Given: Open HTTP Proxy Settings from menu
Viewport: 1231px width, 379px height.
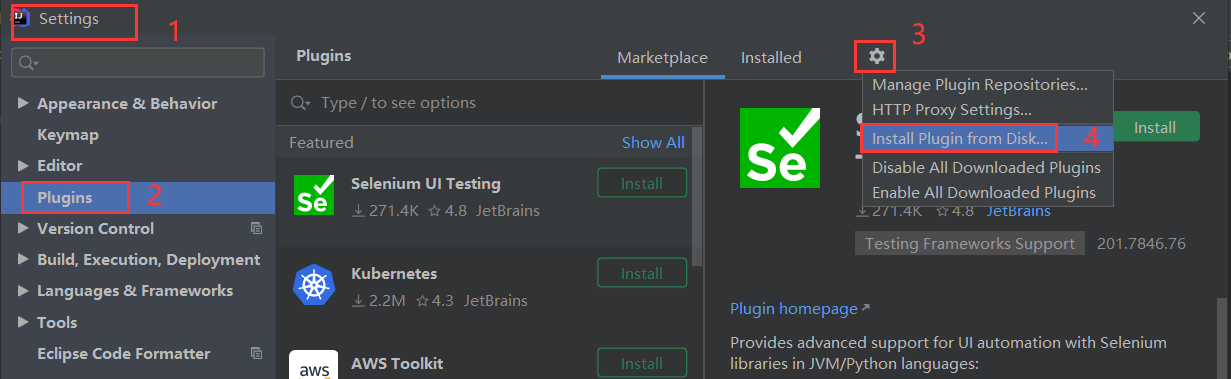Looking at the screenshot, I should [x=988, y=109].
